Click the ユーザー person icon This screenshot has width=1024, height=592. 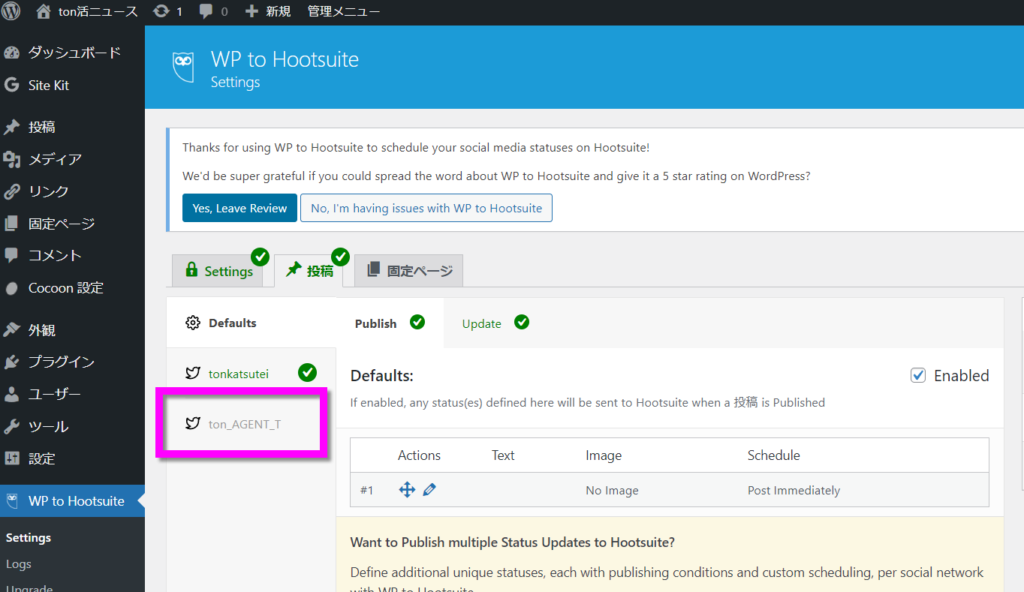pos(12,394)
